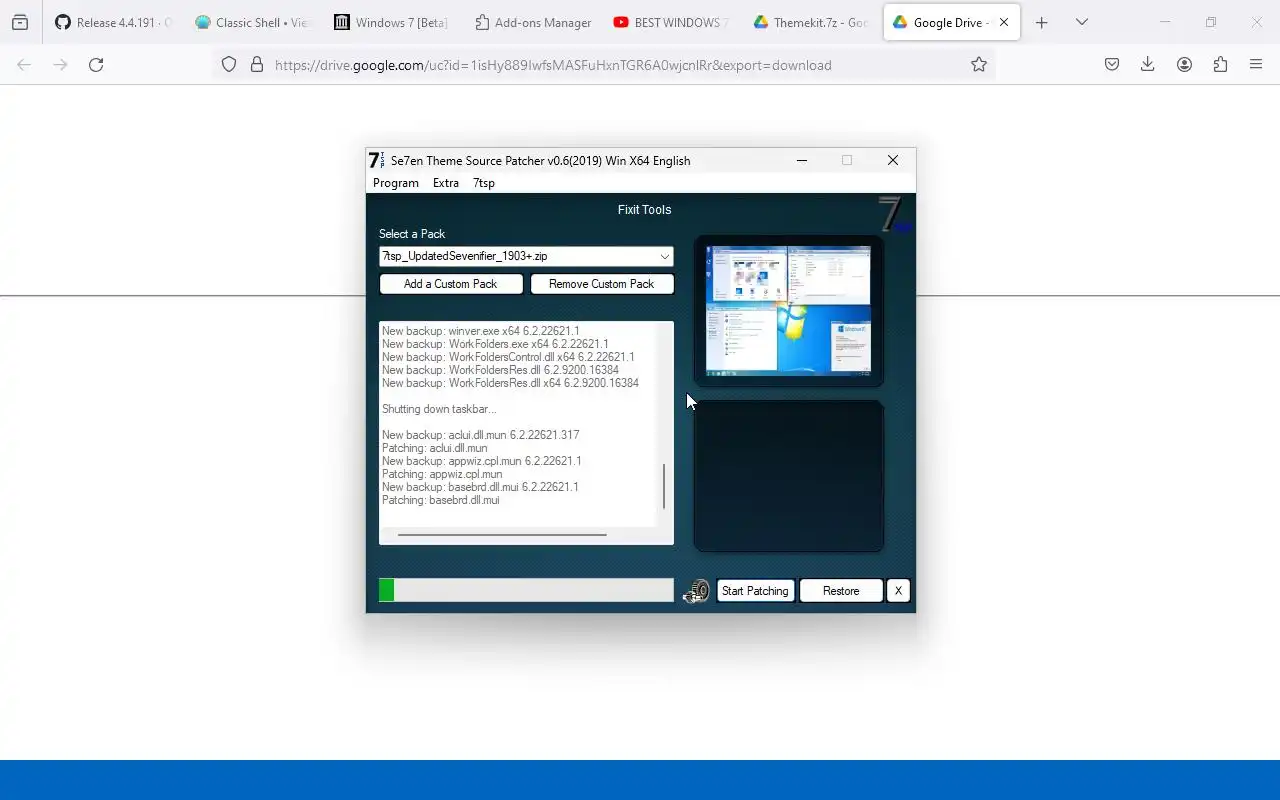Go forward to next page

[60, 65]
